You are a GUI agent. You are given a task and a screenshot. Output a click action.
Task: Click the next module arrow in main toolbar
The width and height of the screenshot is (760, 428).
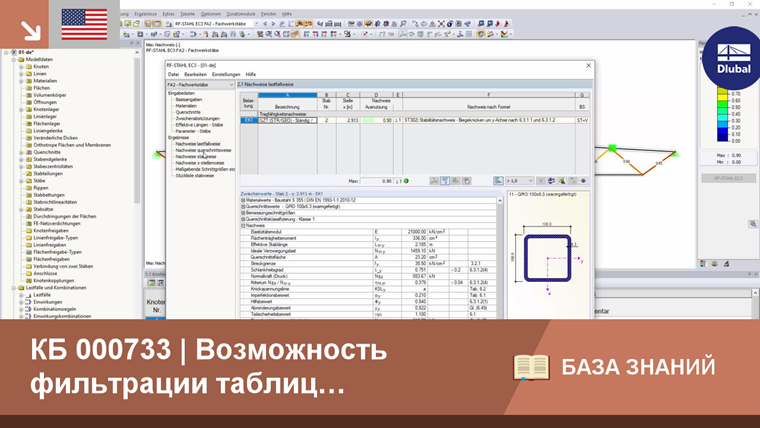click(273, 24)
